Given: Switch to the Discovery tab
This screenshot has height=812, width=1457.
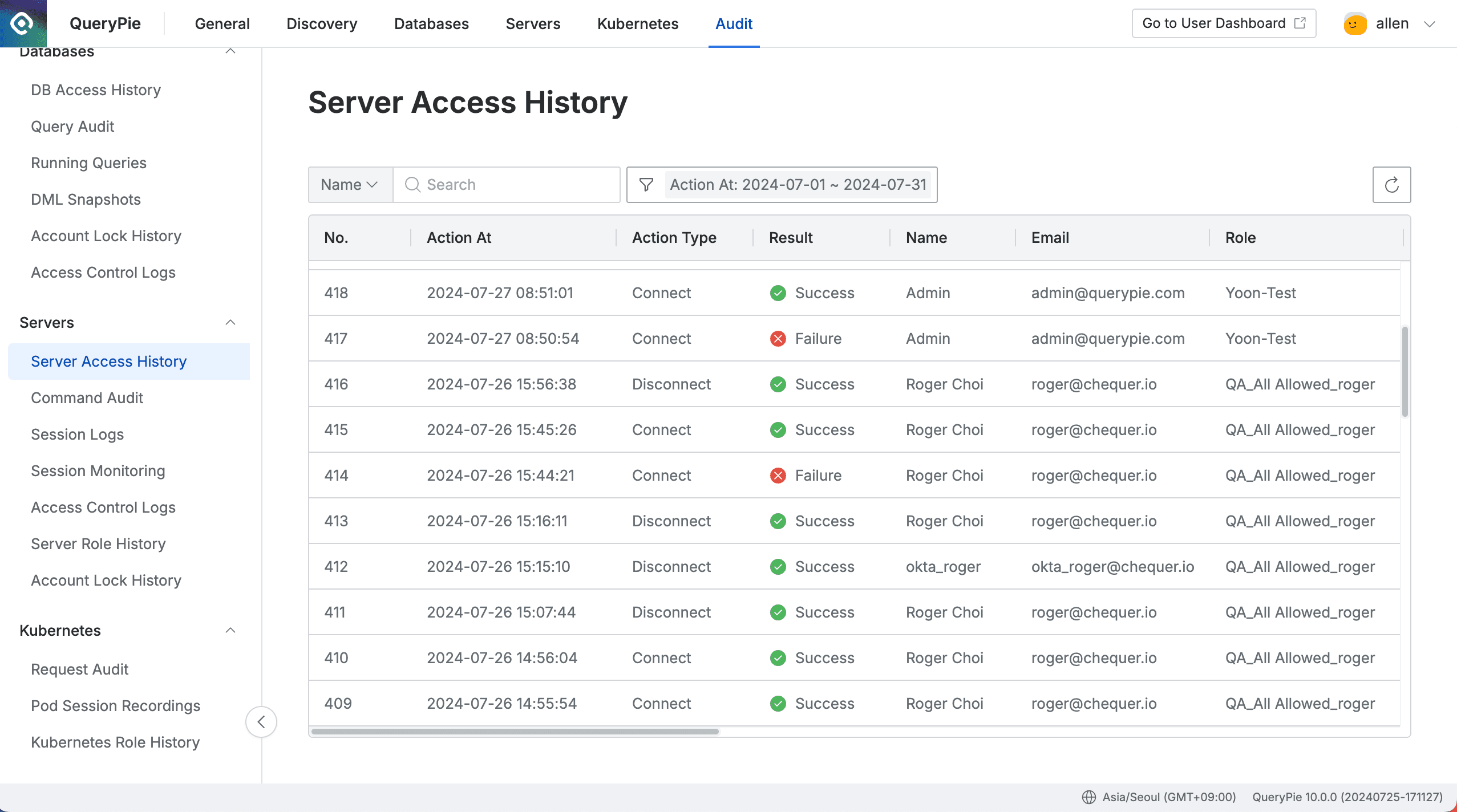Looking at the screenshot, I should 322,23.
